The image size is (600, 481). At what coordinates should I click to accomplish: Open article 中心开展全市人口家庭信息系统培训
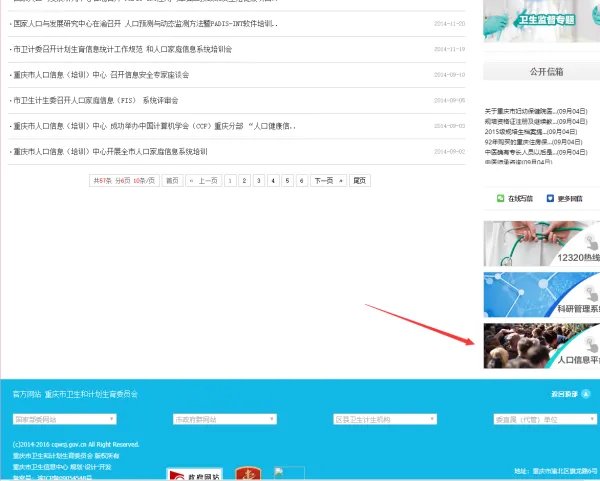[110, 152]
